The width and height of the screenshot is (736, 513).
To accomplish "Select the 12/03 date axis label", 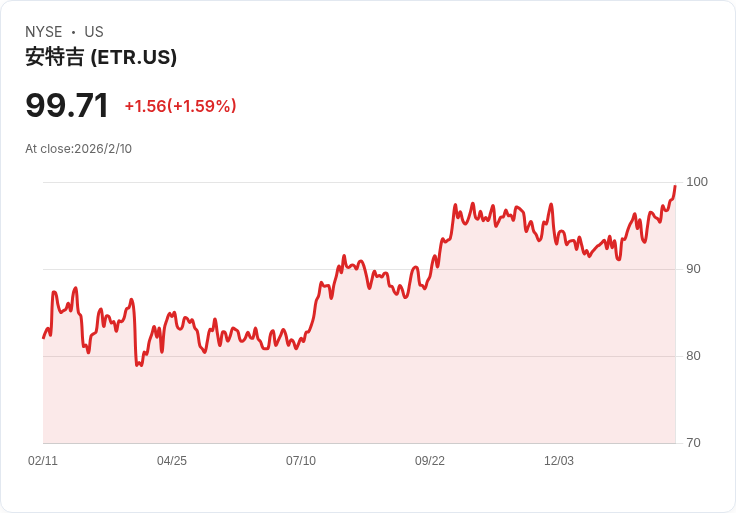I will pyautogui.click(x=559, y=461).
